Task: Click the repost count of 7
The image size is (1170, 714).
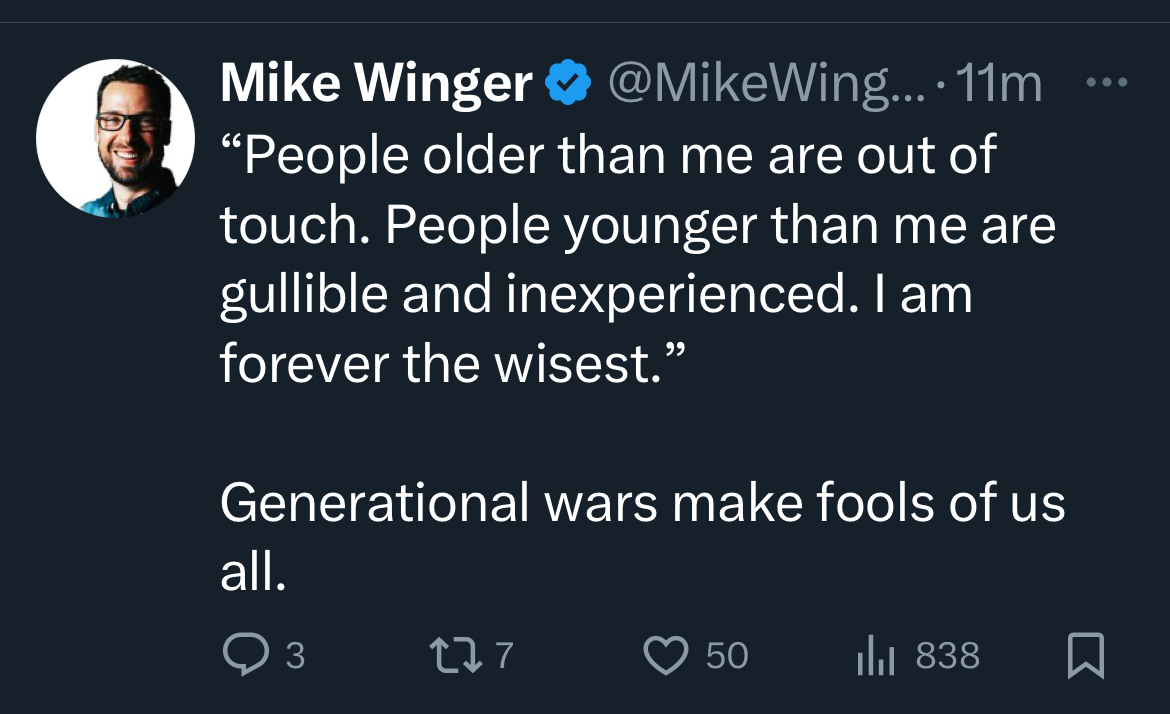Action: (504, 656)
